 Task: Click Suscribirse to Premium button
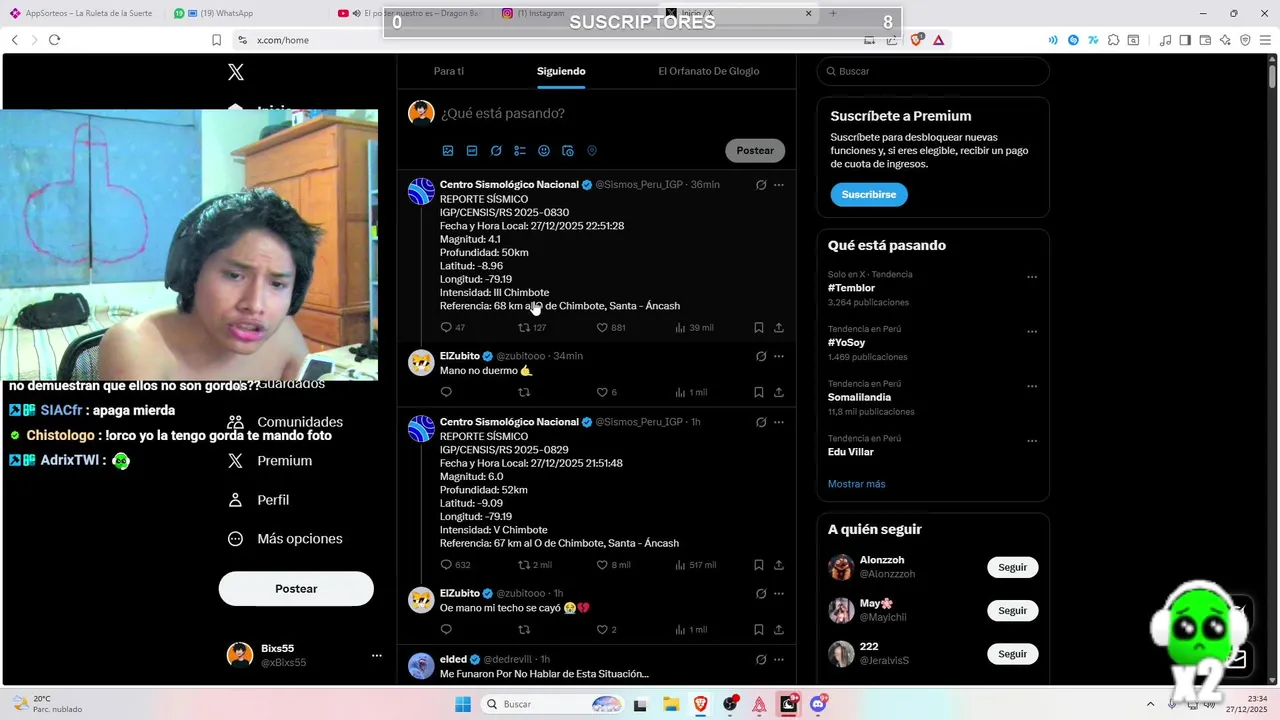pyautogui.click(x=868, y=194)
